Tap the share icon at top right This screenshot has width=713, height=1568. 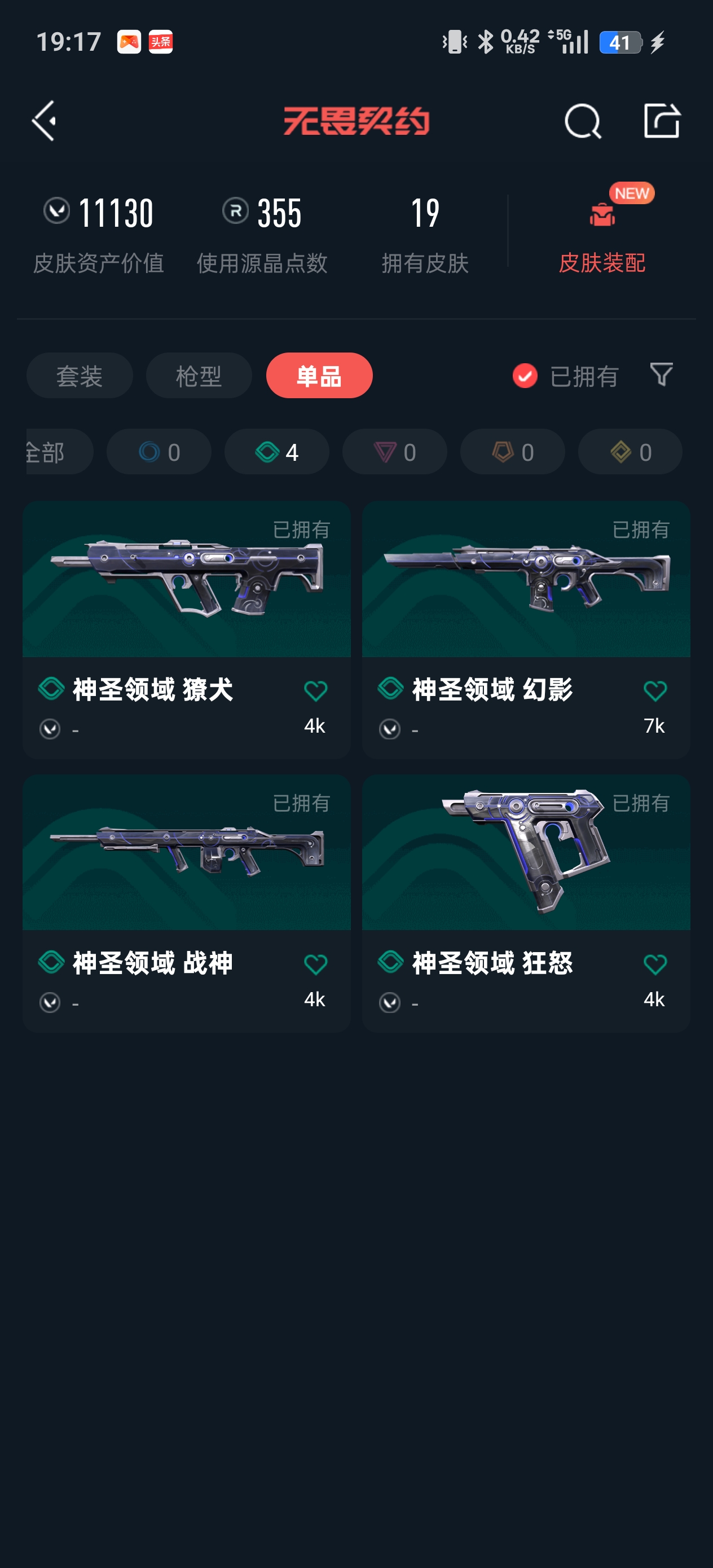pos(661,121)
